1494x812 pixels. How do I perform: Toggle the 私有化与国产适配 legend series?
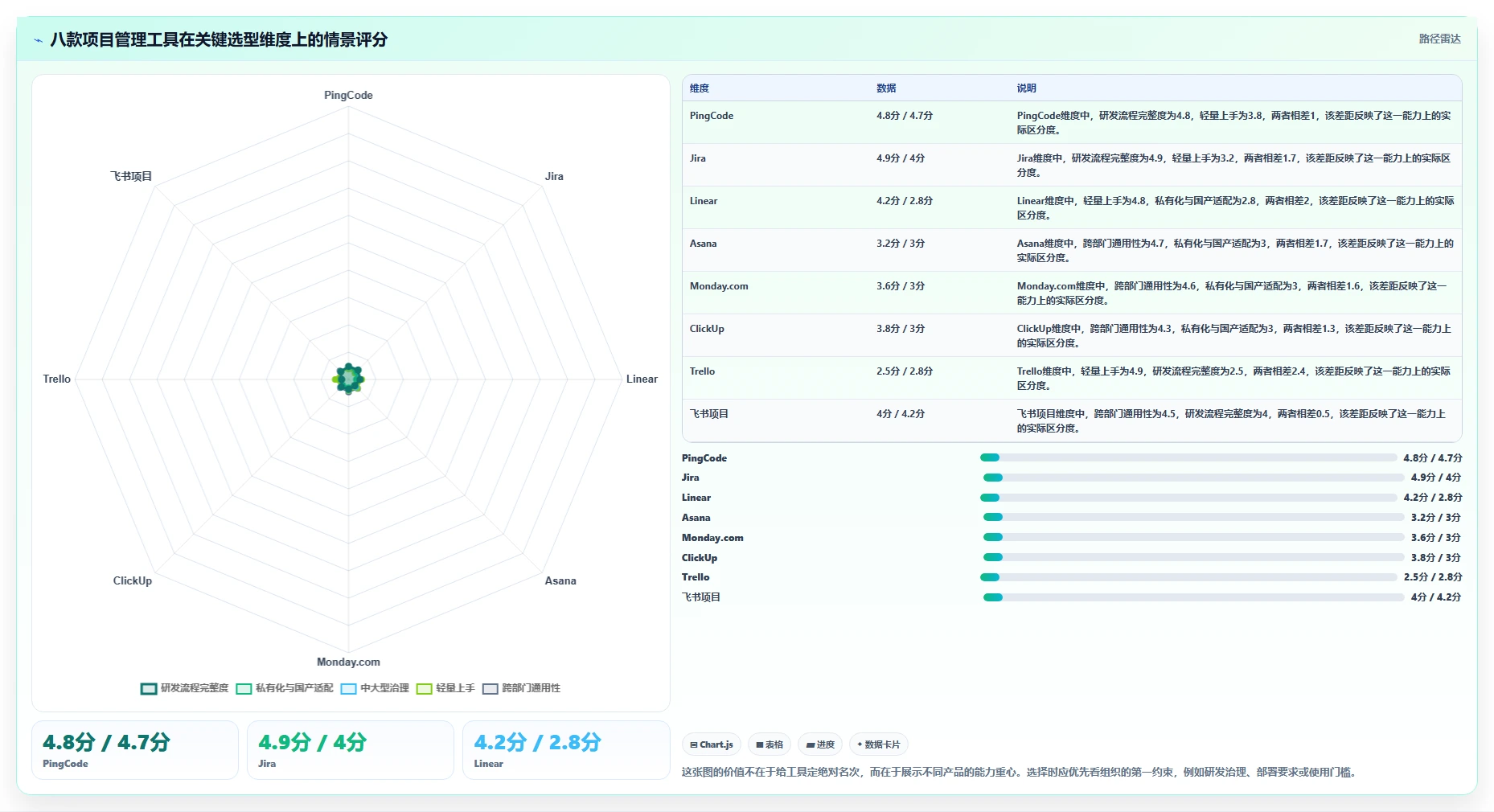[285, 688]
